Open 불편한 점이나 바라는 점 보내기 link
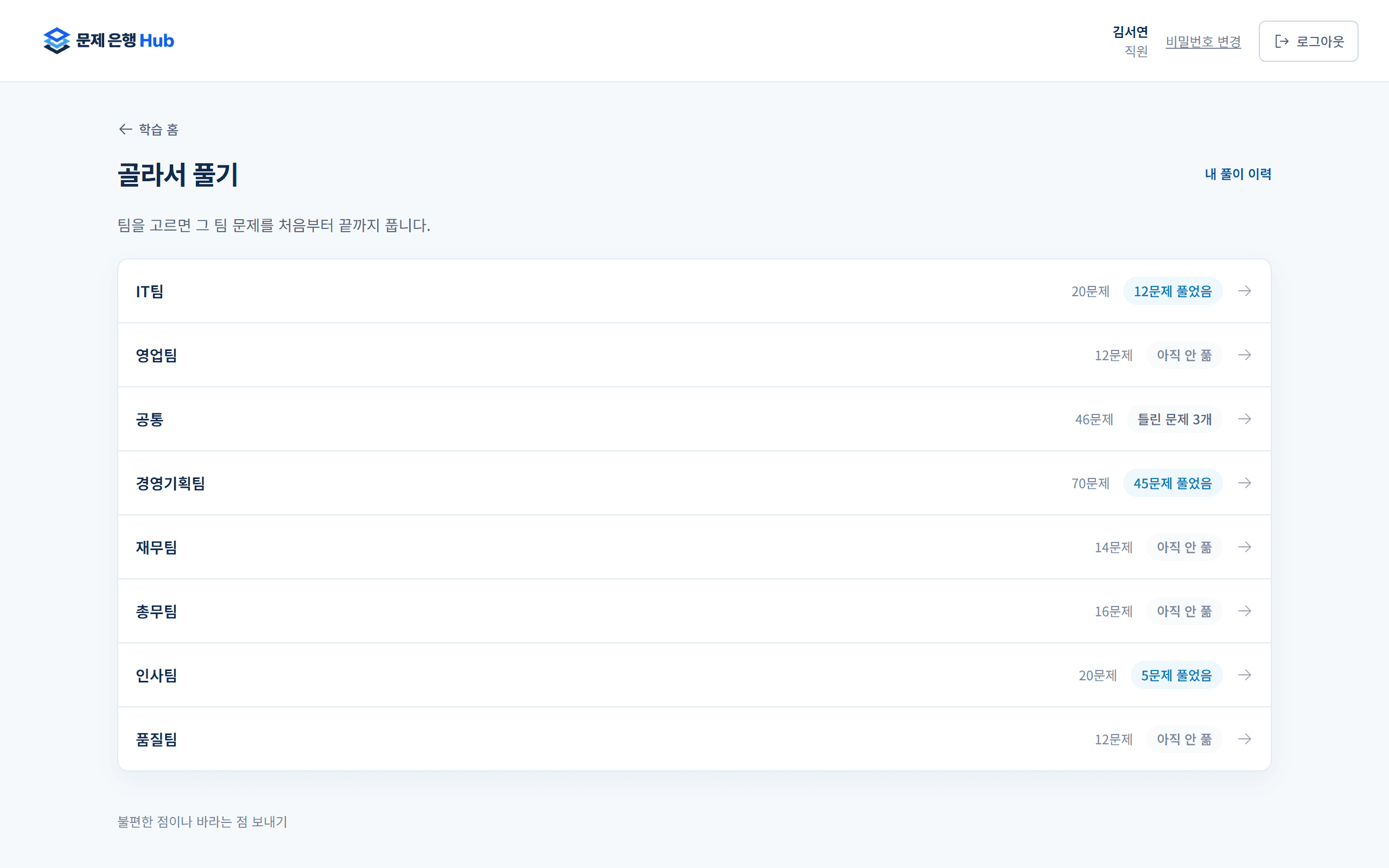The image size is (1389, 868). pos(202,821)
